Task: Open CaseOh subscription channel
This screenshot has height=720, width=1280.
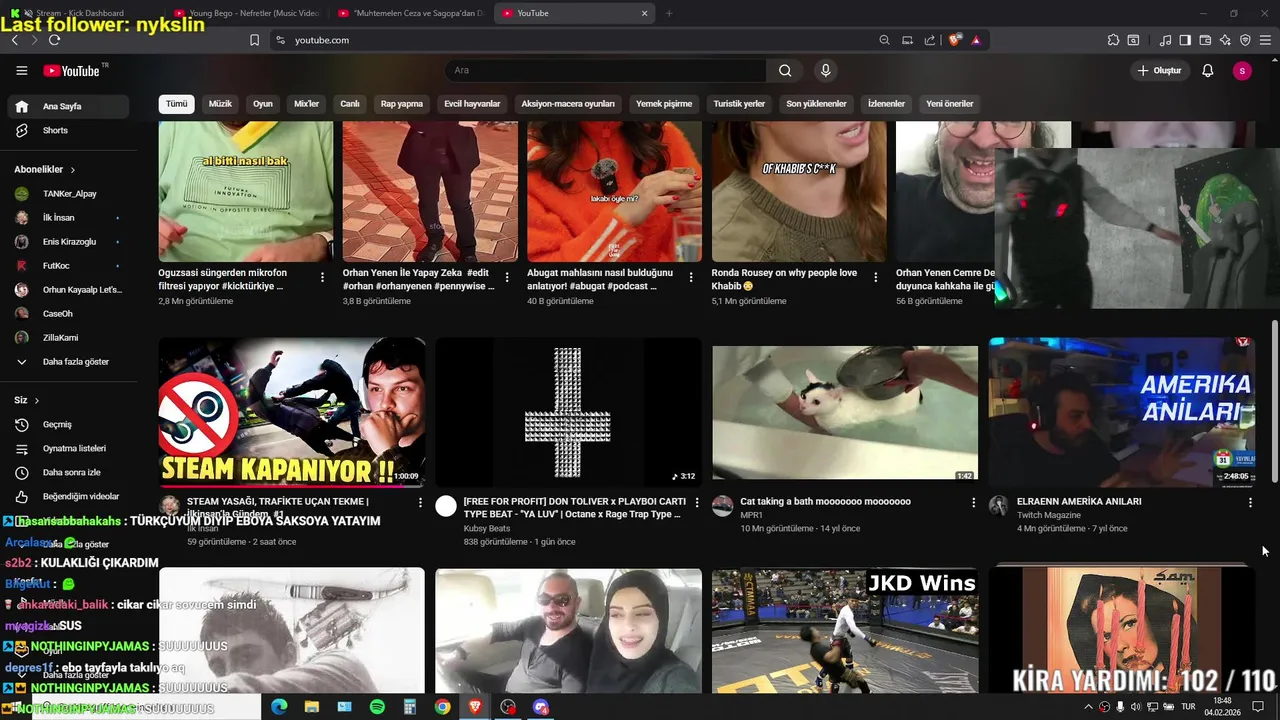Action: [x=66, y=314]
